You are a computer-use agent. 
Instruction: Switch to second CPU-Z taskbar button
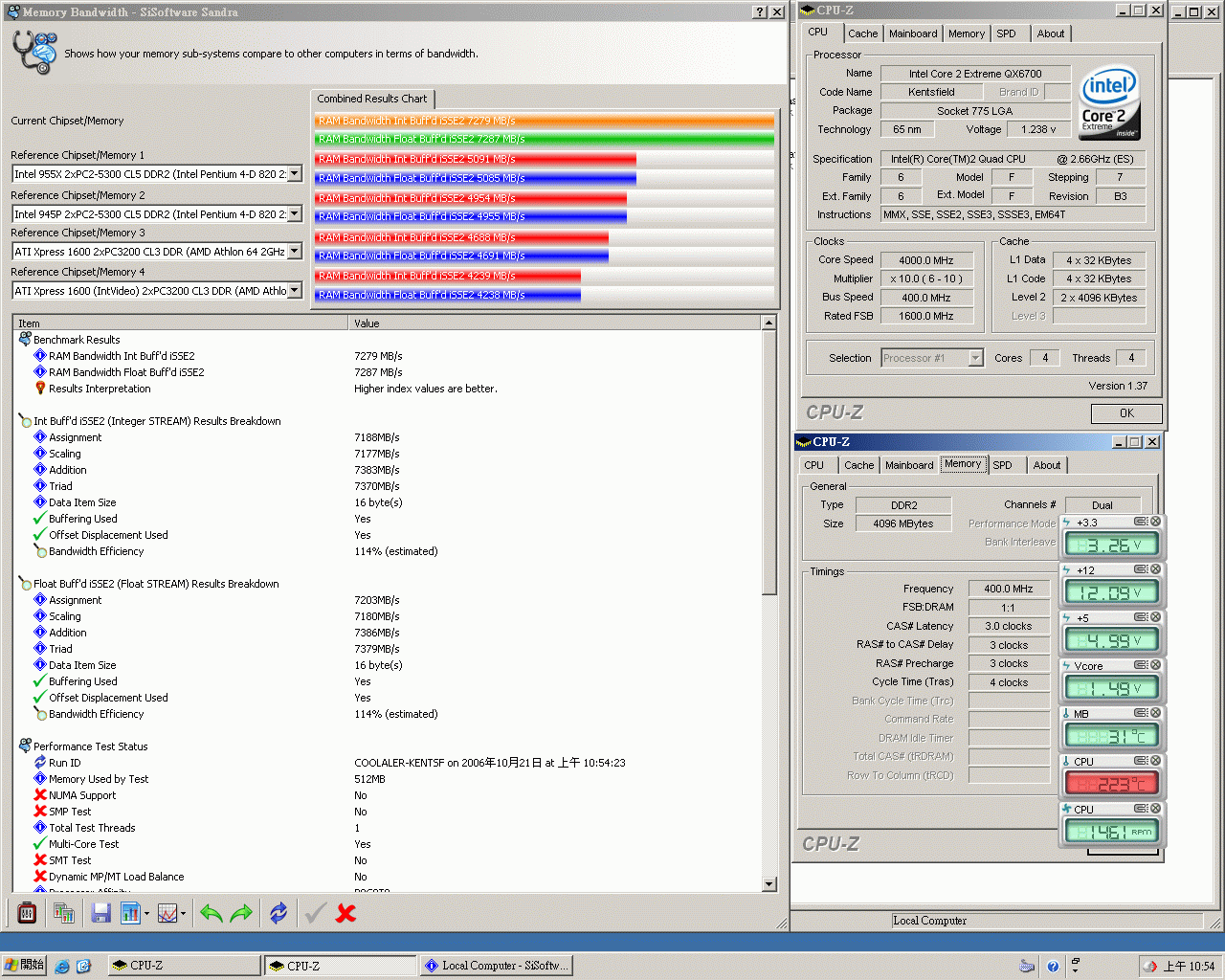(340, 966)
